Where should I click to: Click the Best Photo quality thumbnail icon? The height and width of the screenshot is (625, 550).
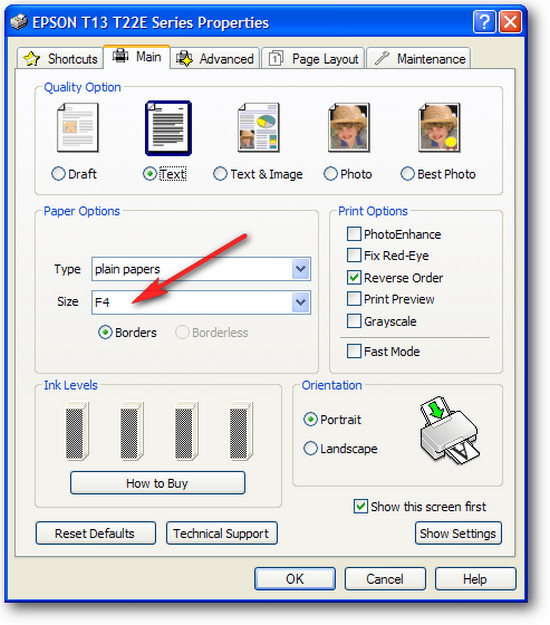coord(439,128)
